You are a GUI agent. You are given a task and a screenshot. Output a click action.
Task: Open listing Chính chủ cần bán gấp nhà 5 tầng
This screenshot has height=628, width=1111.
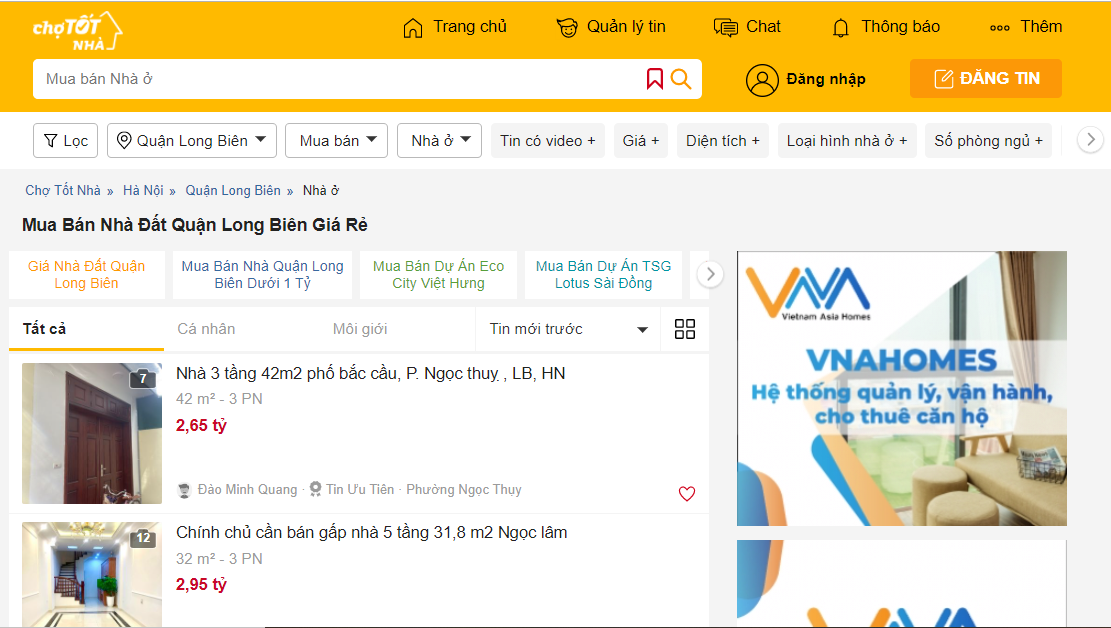tap(371, 532)
